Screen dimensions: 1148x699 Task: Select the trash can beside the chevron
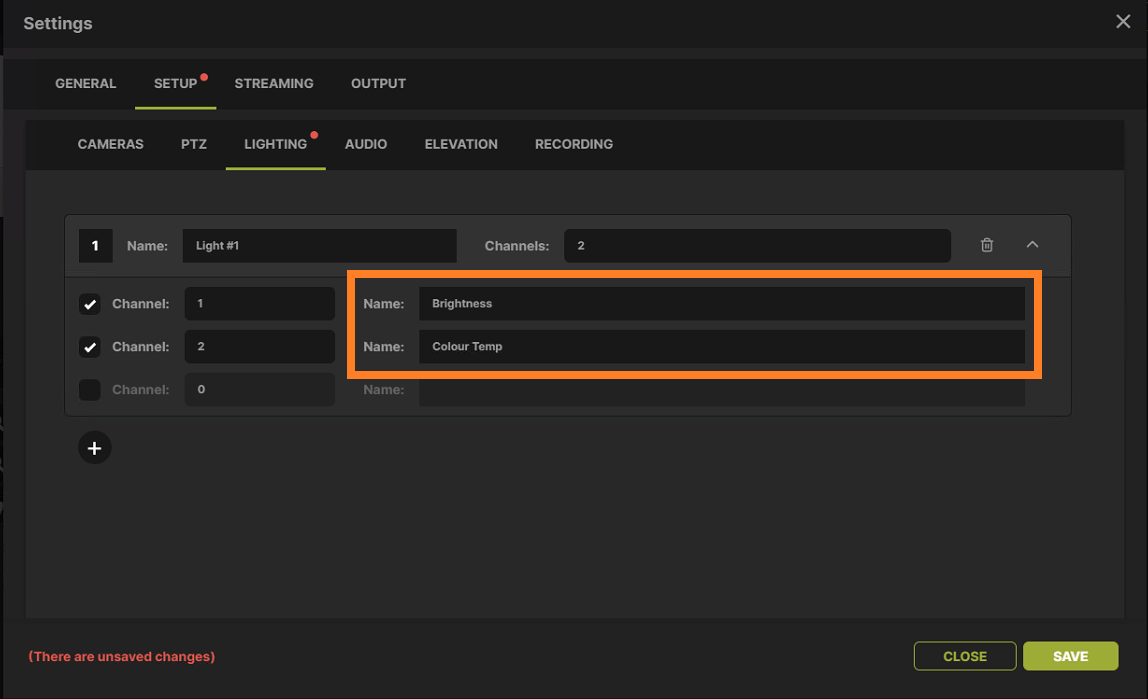pos(986,245)
